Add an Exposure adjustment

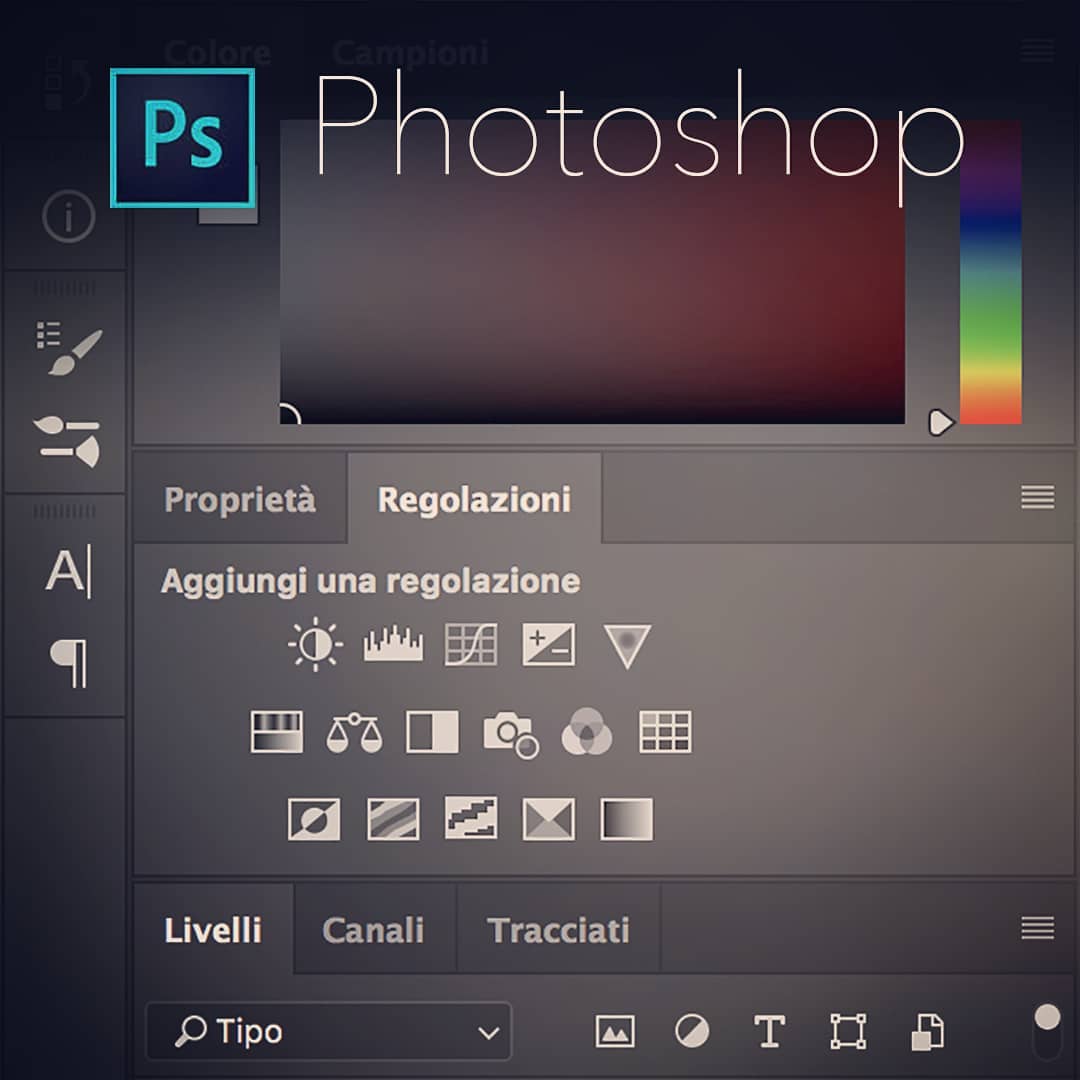(548, 643)
